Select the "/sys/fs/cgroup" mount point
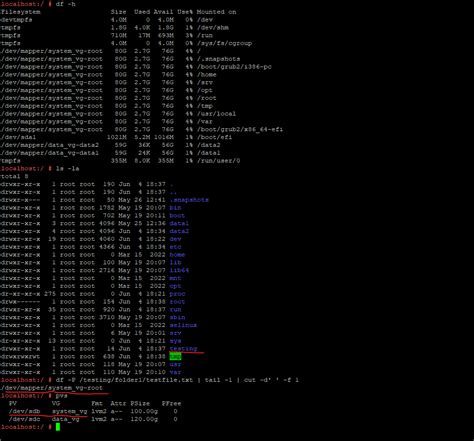Viewport: 474px width, 441px height. pos(224,43)
